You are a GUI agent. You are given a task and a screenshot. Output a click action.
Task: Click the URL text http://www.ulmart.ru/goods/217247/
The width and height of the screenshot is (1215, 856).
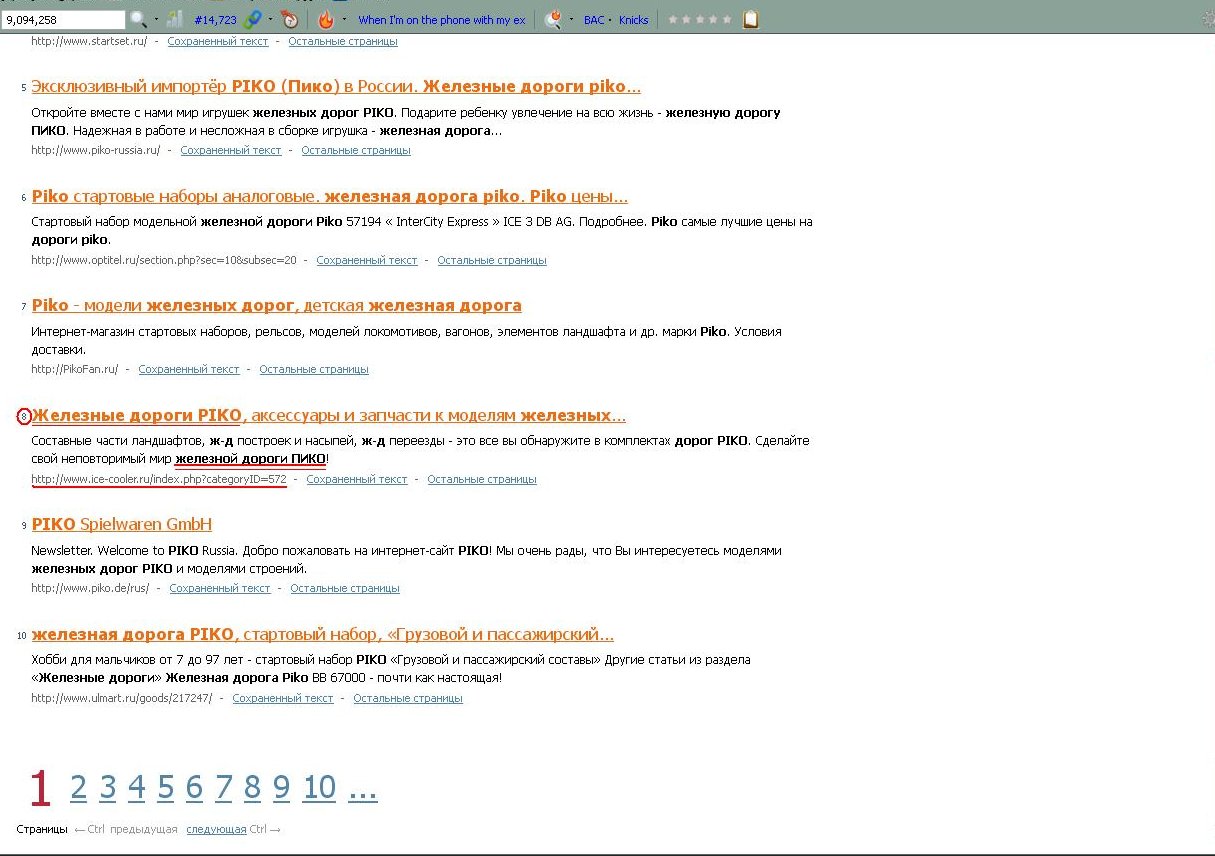pyautogui.click(x=122, y=699)
